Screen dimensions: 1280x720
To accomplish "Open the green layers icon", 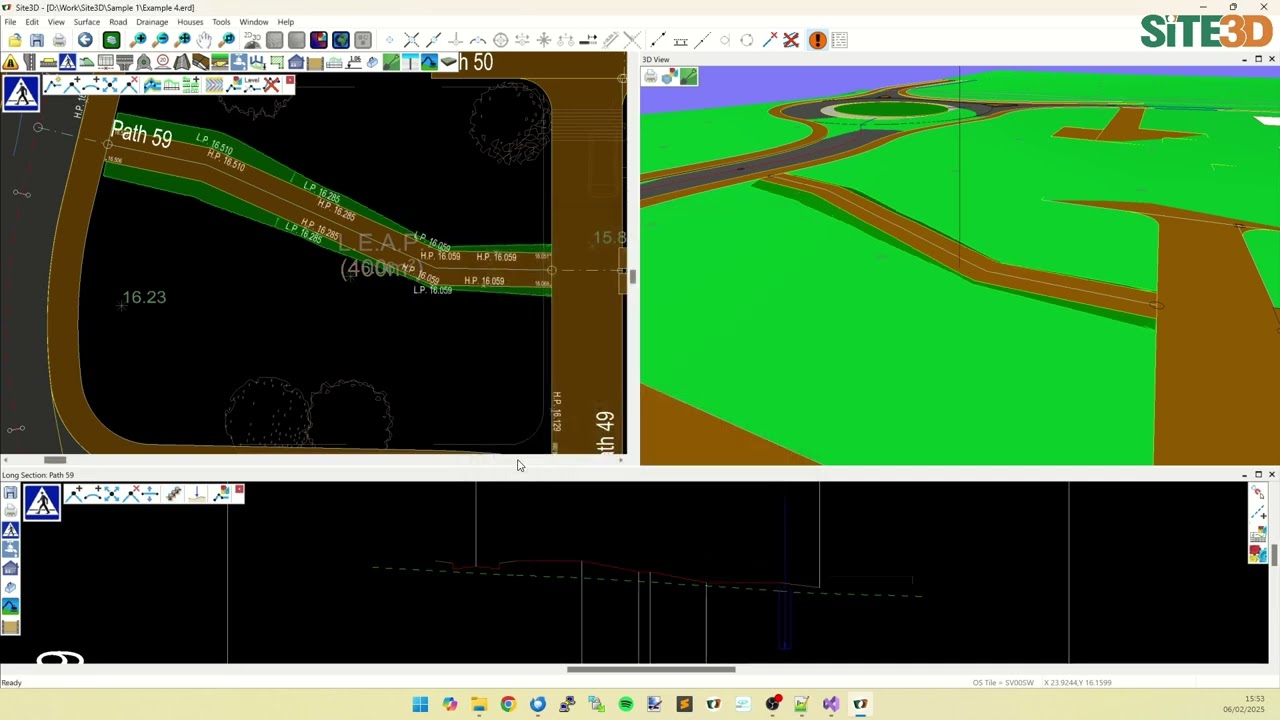I will [x=111, y=40].
